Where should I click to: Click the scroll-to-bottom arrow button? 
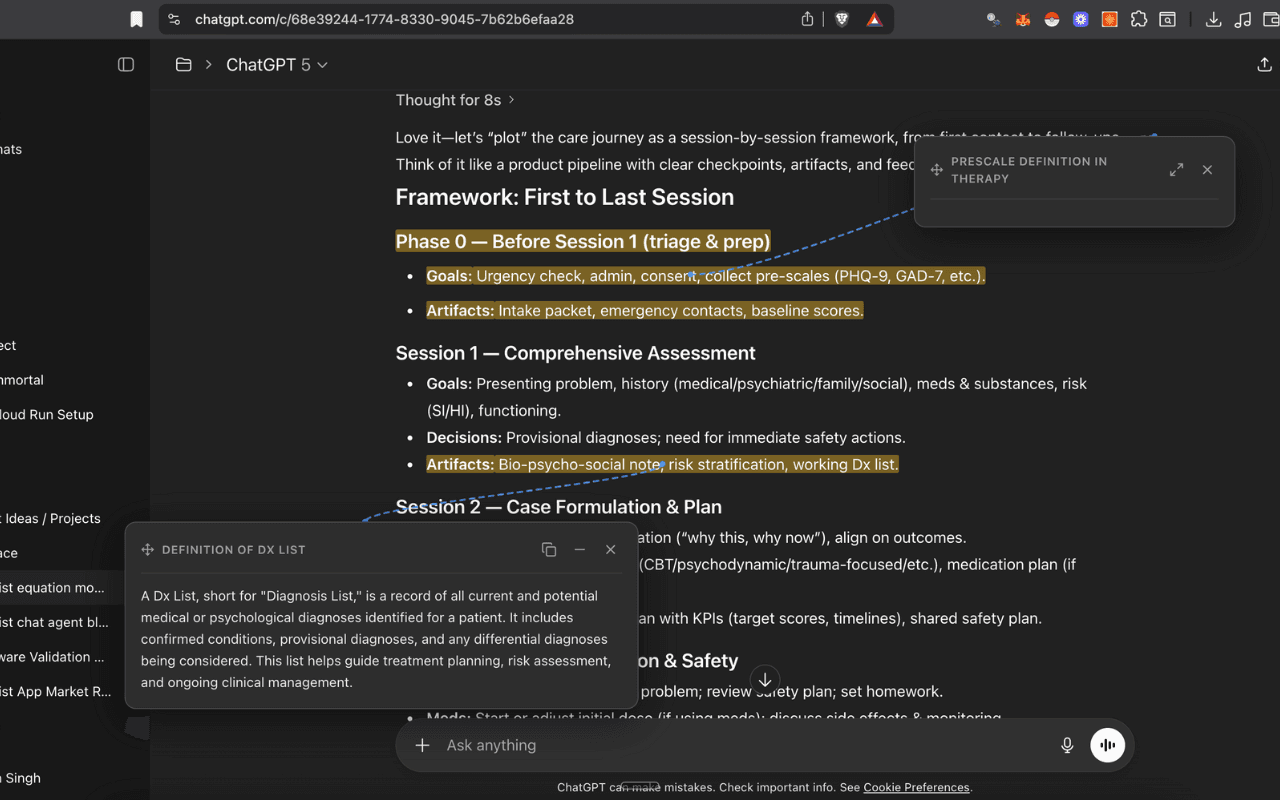pyautogui.click(x=764, y=680)
